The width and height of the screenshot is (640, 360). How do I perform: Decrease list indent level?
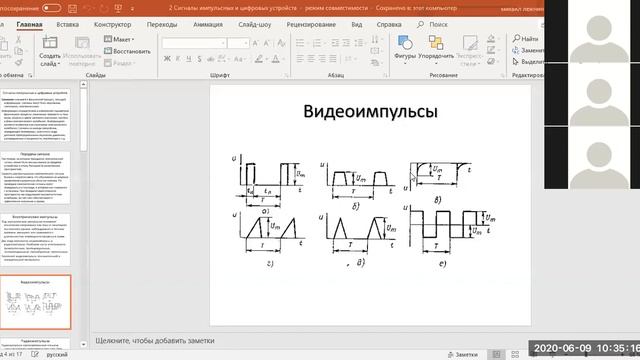(335, 43)
